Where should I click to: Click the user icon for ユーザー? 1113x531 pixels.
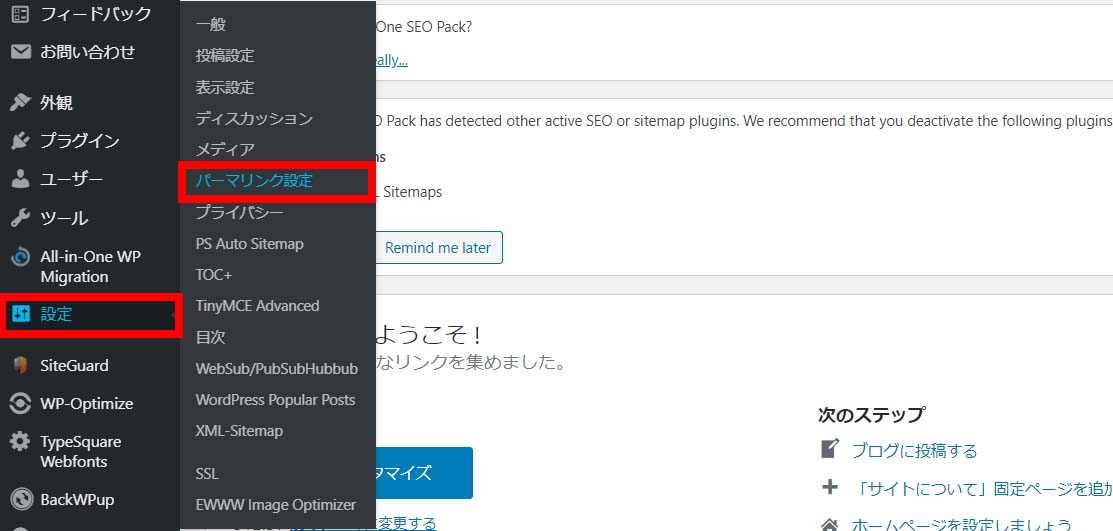[x=20, y=180]
